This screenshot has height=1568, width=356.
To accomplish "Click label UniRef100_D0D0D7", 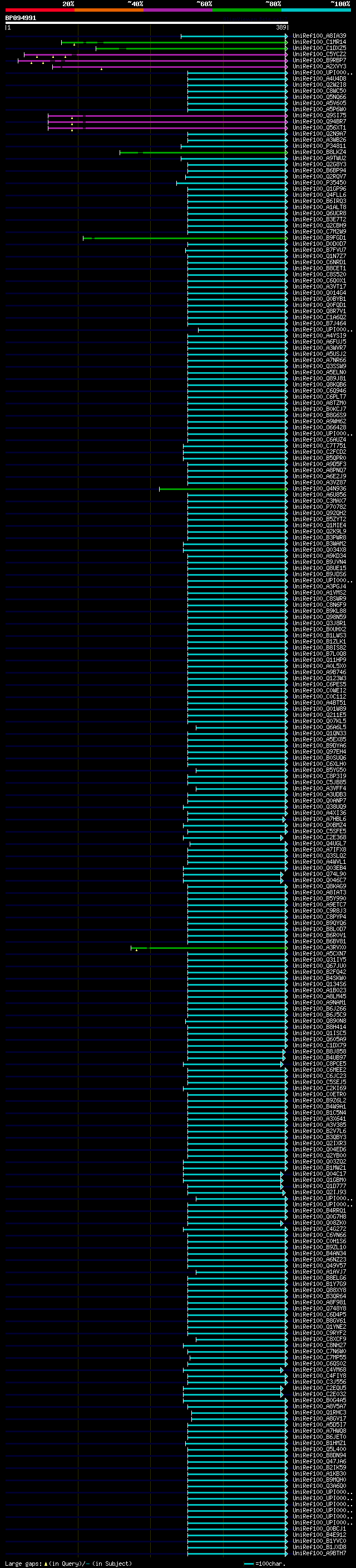I will (319, 244).
